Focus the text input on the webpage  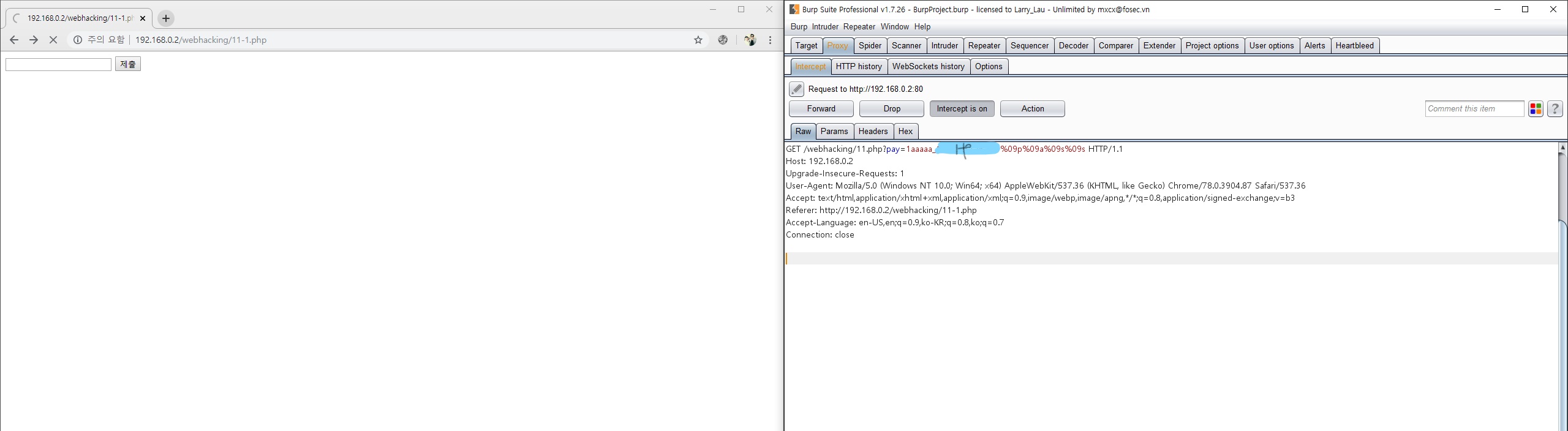[58, 64]
